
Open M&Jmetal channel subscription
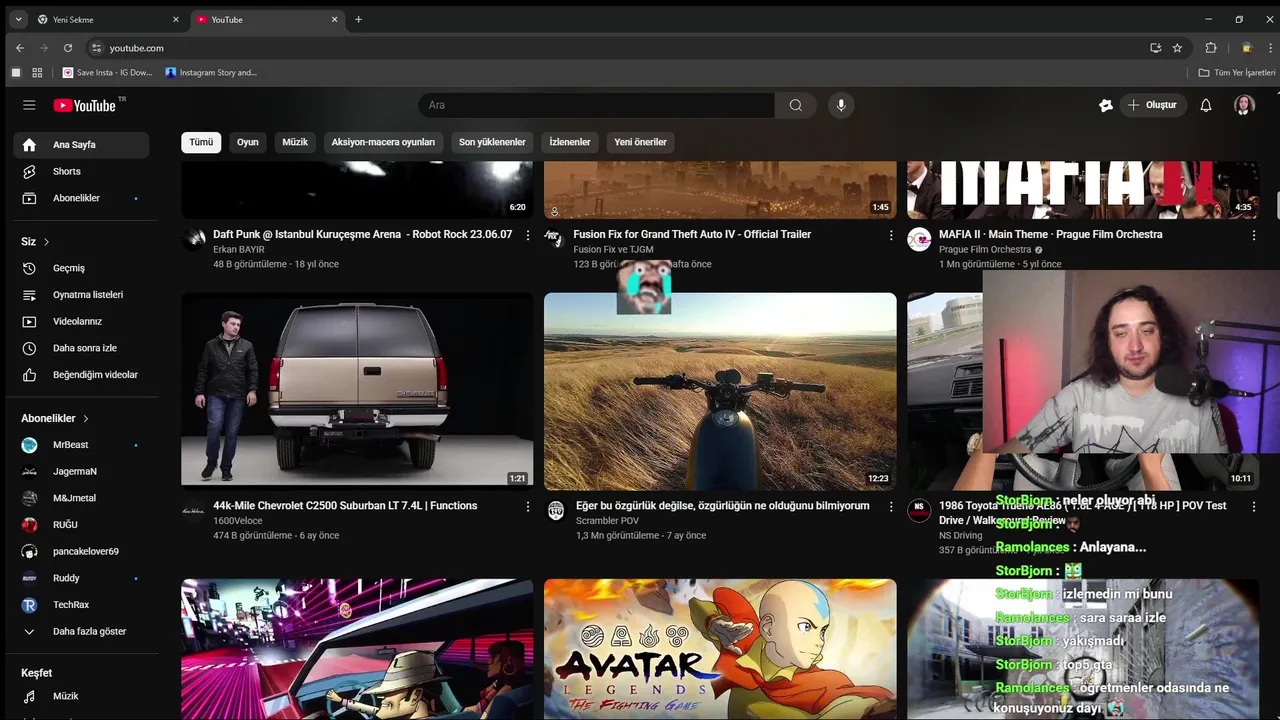(x=82, y=498)
